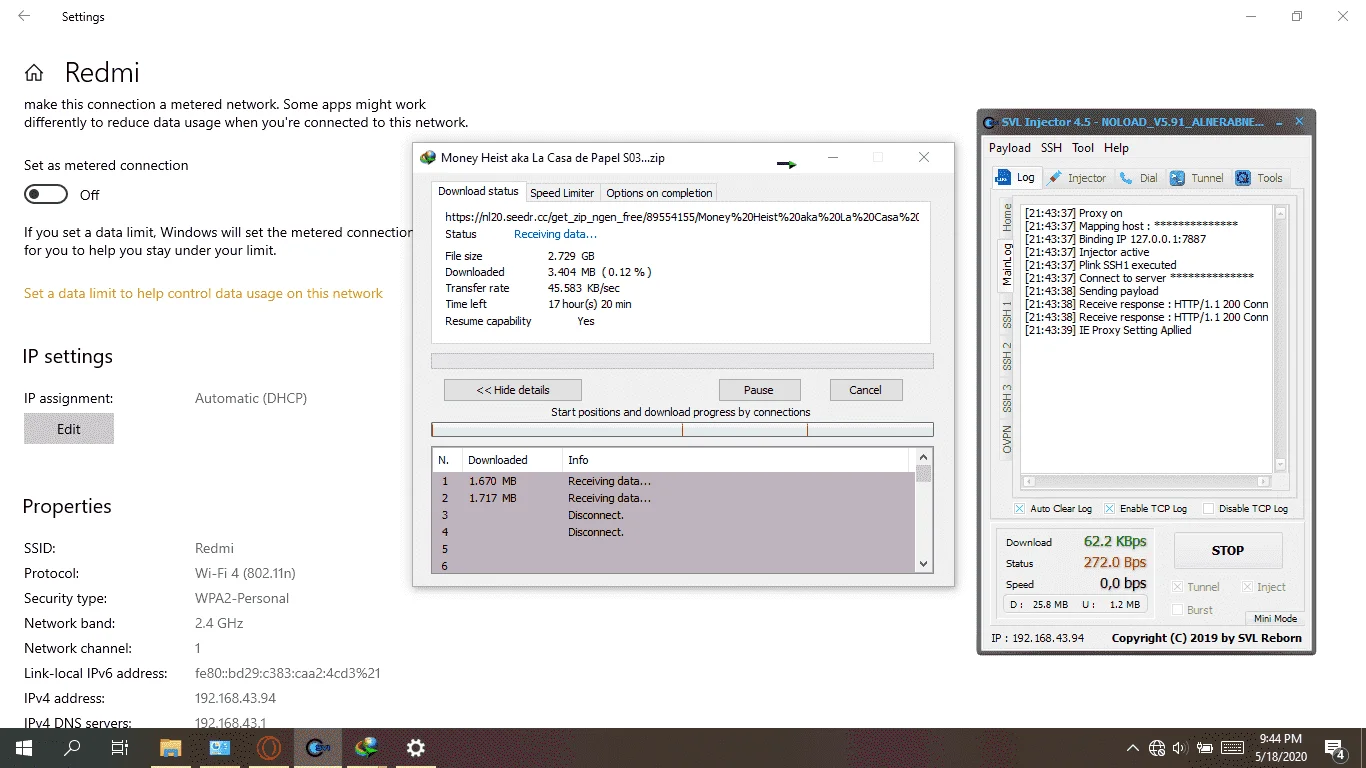Click the Settings gear in the taskbar

pos(416,748)
